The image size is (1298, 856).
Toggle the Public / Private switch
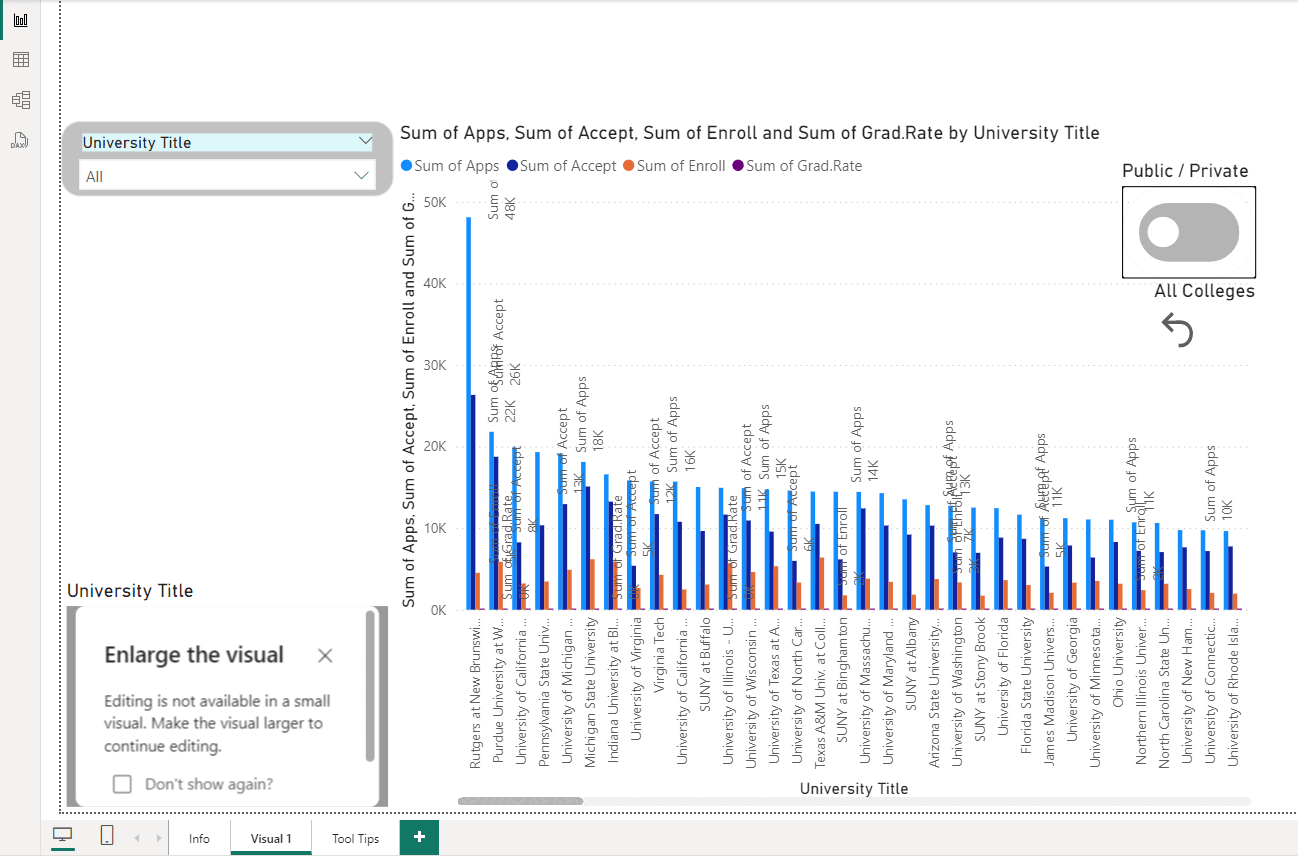(1188, 232)
